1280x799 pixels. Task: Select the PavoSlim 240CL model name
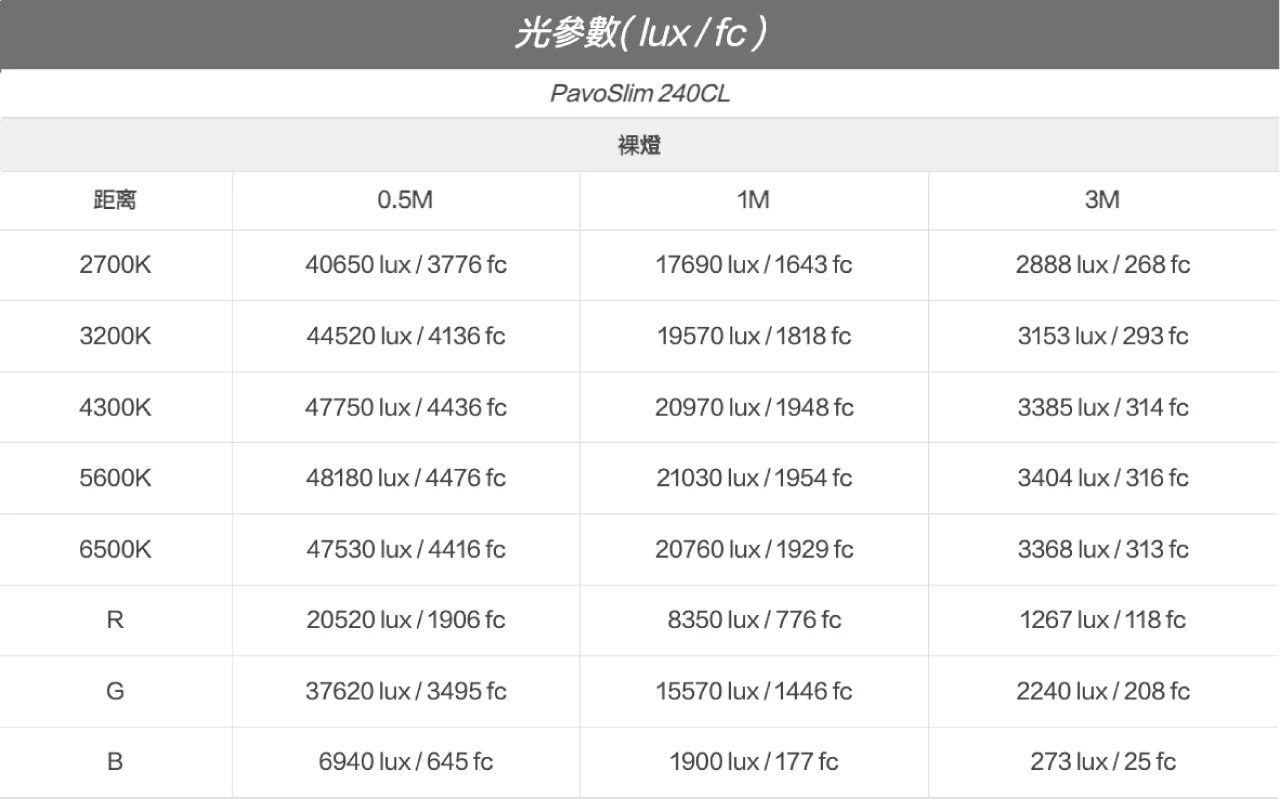point(640,94)
